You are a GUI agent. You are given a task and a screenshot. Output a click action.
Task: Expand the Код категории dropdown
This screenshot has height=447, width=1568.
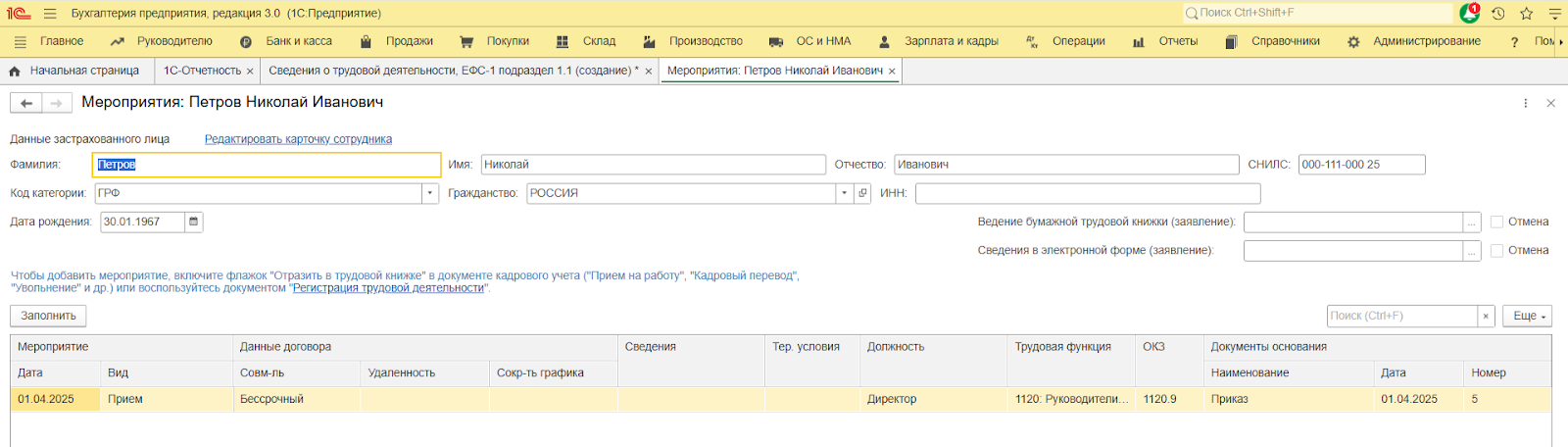pyautogui.click(x=430, y=193)
